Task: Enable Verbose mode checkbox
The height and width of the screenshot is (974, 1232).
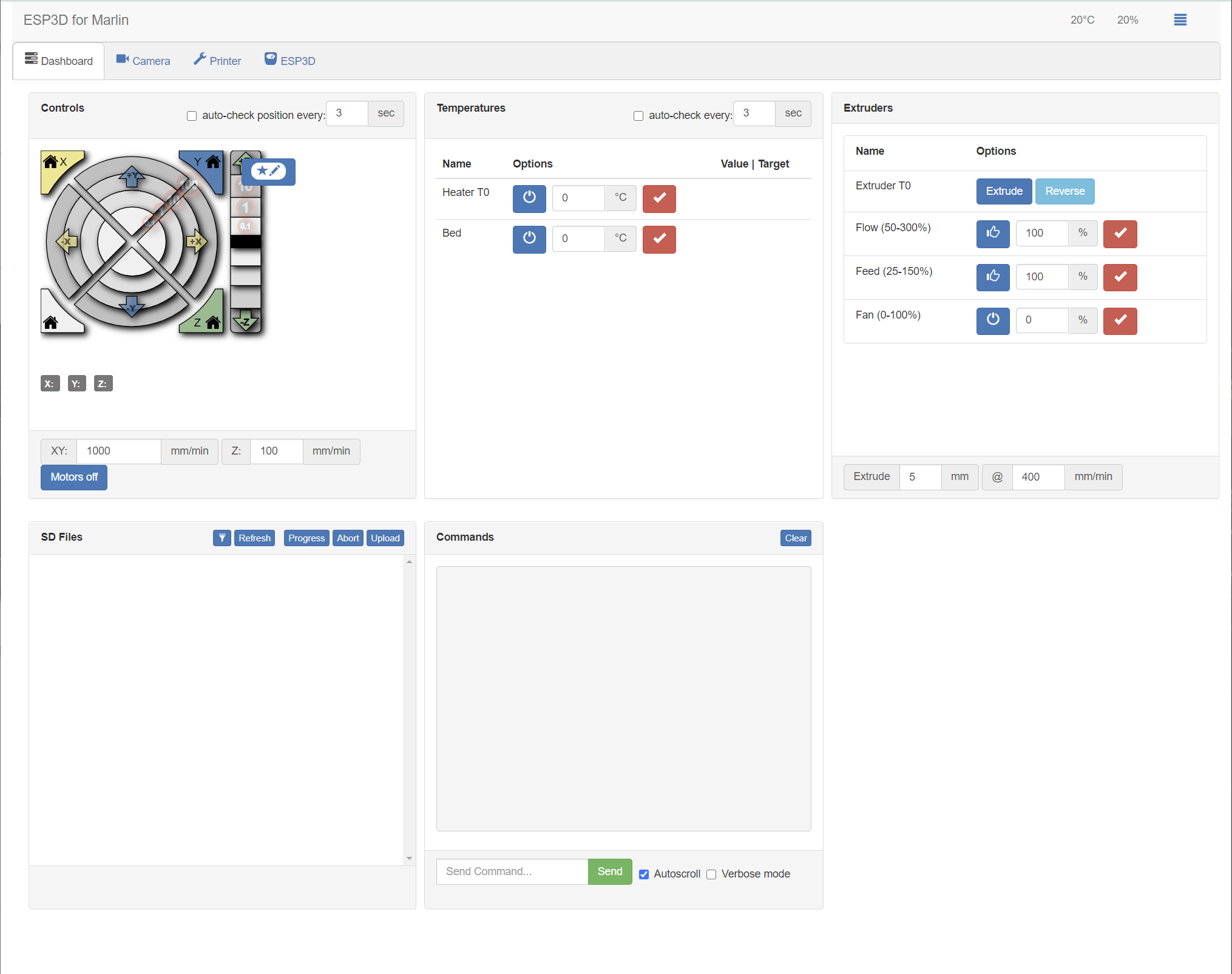Action: click(x=711, y=874)
